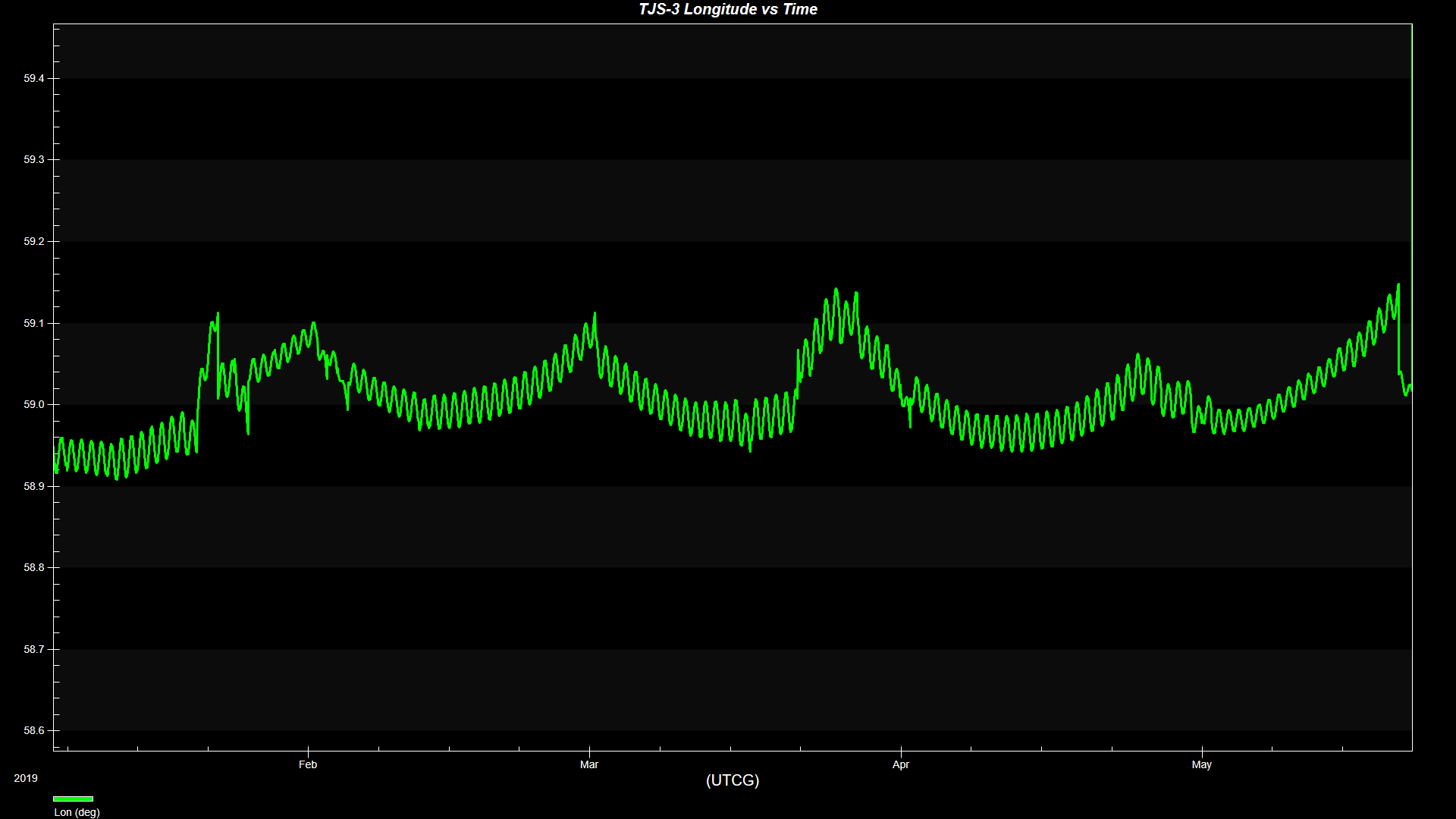Viewport: 1456px width, 819px height.
Task: Click the Mar label on time axis
Action: (589, 764)
